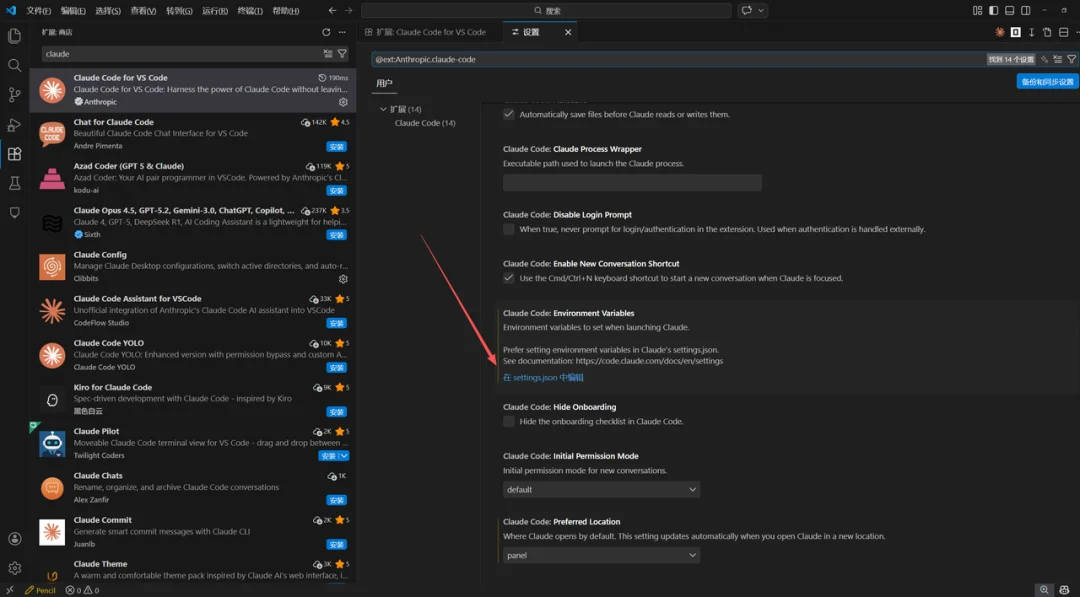Click the gear icon for Claude Code for VS Code

tap(343, 102)
